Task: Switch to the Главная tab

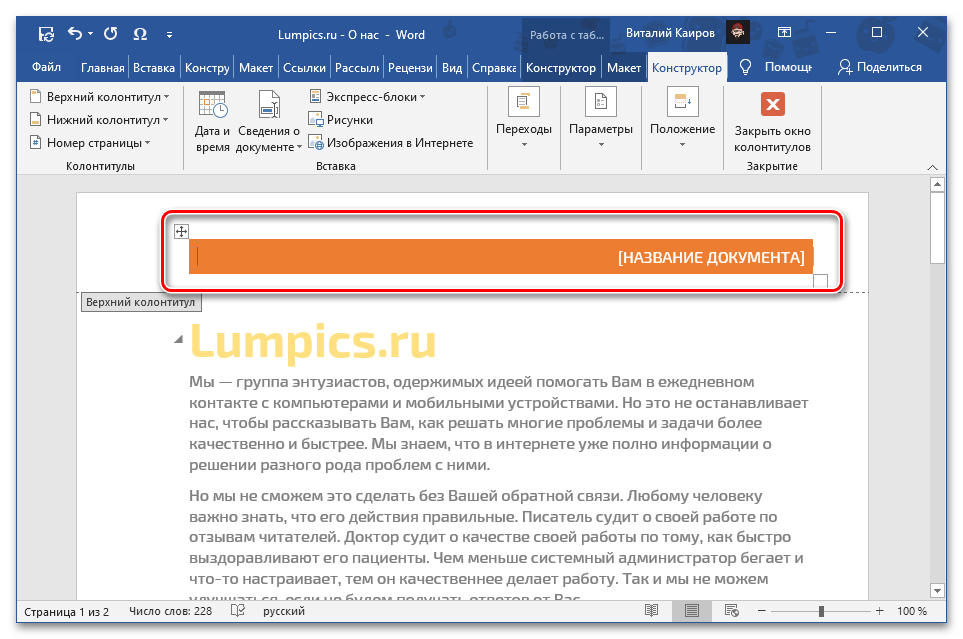Action: (x=103, y=68)
